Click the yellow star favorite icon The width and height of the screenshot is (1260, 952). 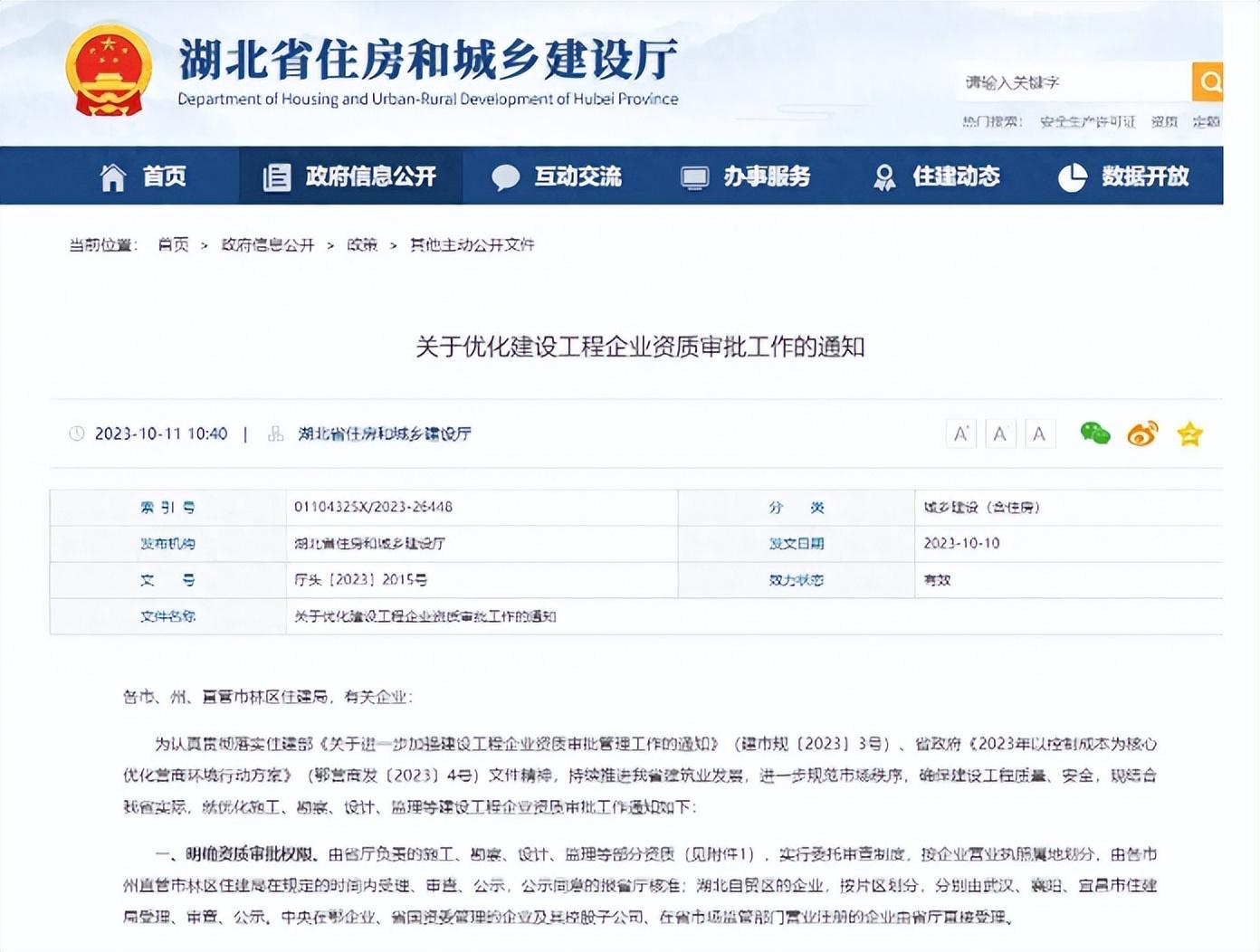coord(1189,434)
